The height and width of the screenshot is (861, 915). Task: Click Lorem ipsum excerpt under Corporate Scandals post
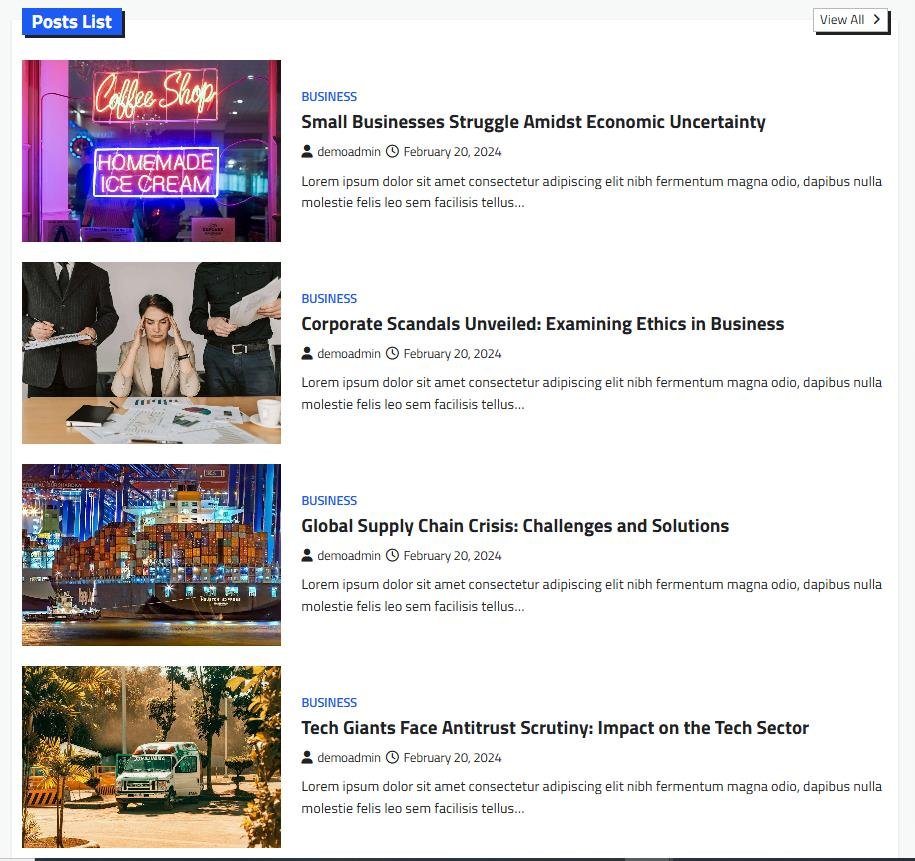(x=591, y=393)
